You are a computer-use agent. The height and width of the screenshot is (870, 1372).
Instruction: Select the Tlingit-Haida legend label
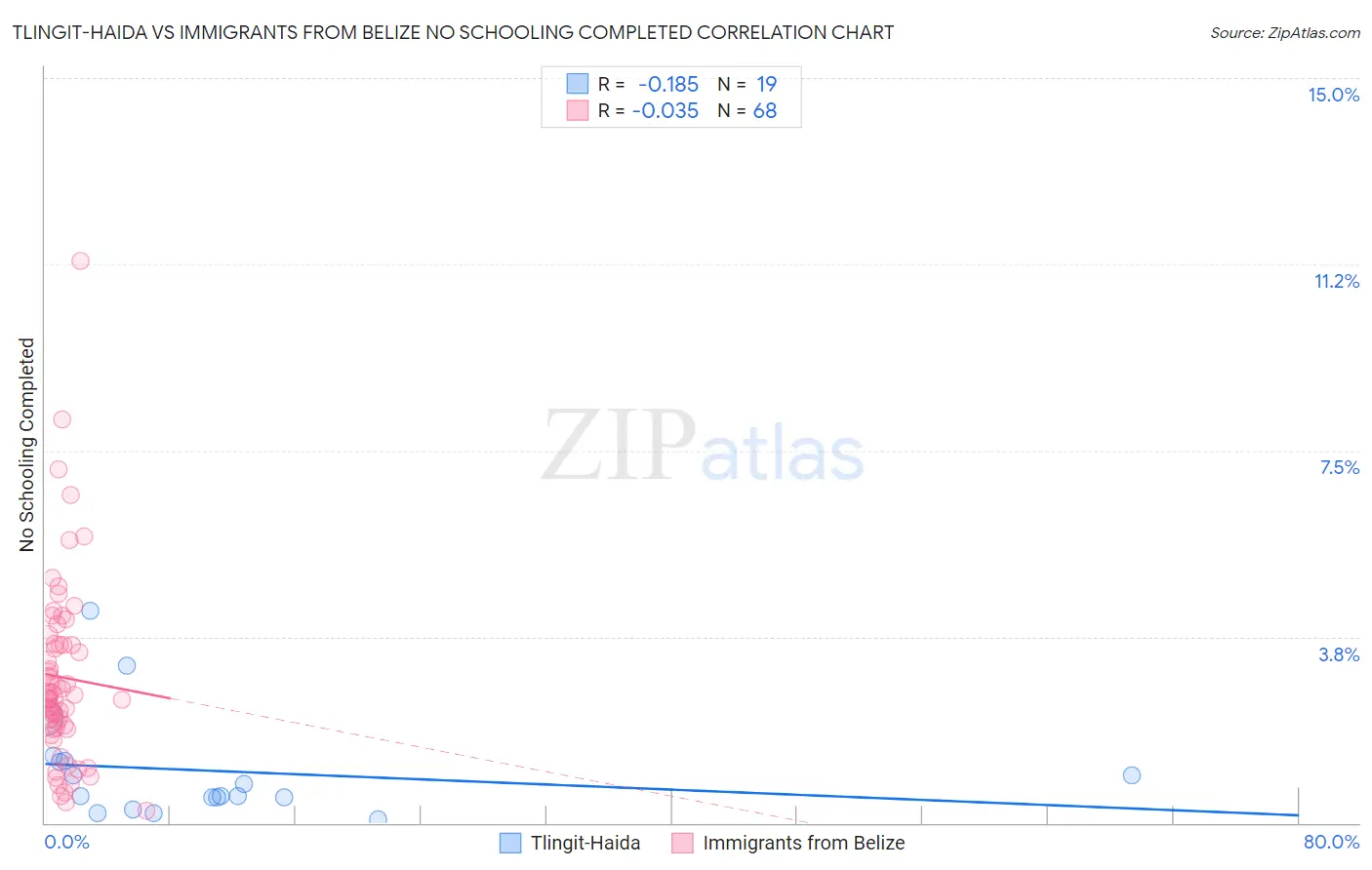(585, 843)
